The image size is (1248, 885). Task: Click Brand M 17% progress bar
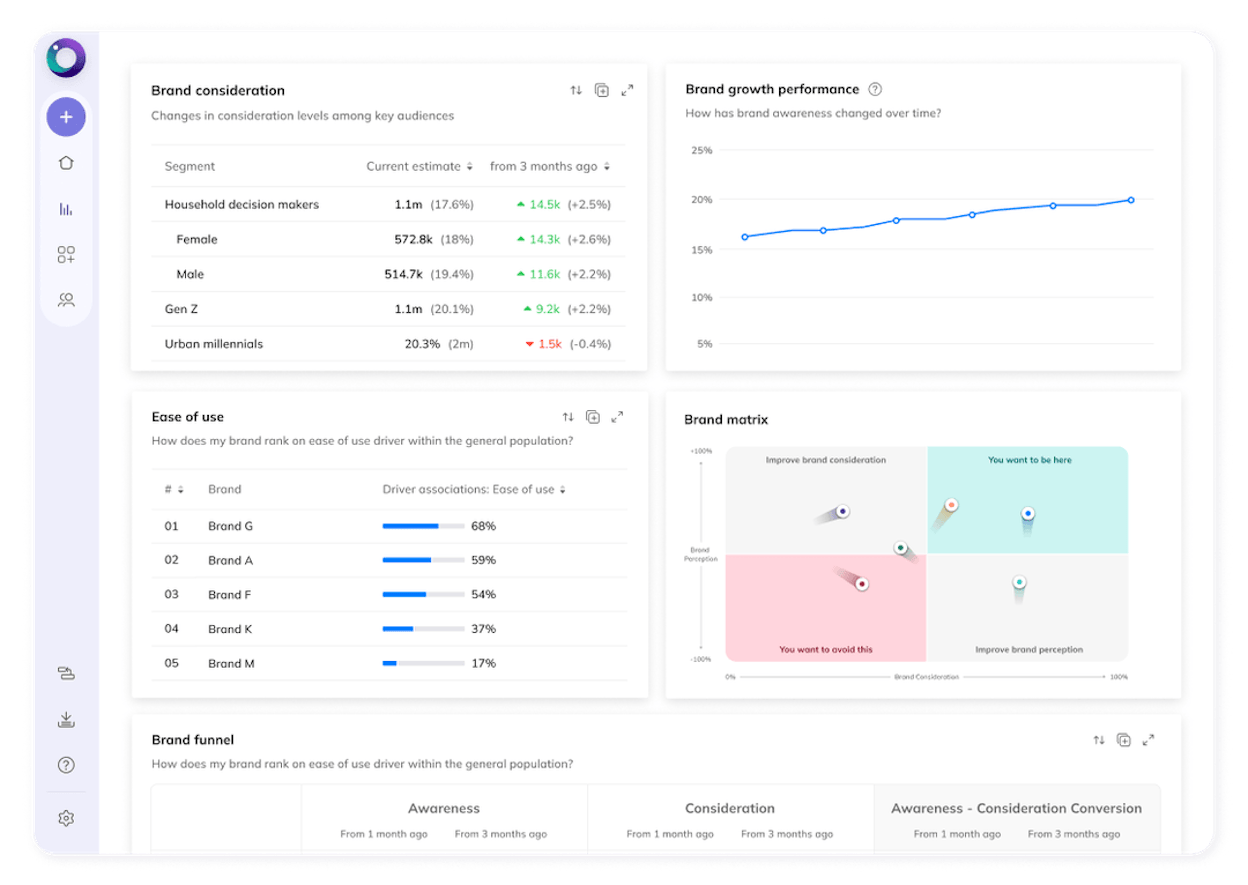pos(423,663)
